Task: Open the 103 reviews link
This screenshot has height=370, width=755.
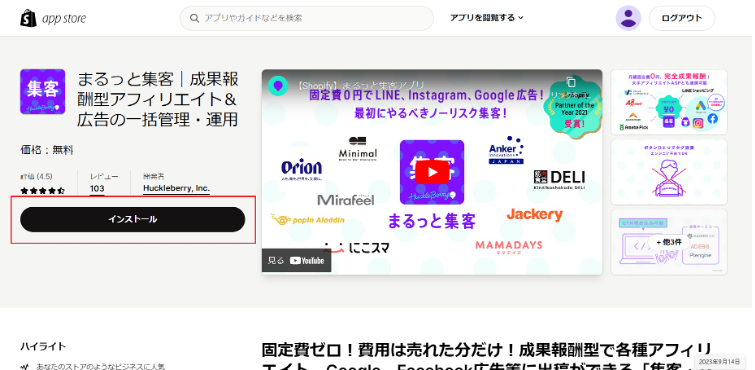Action: click(x=97, y=188)
